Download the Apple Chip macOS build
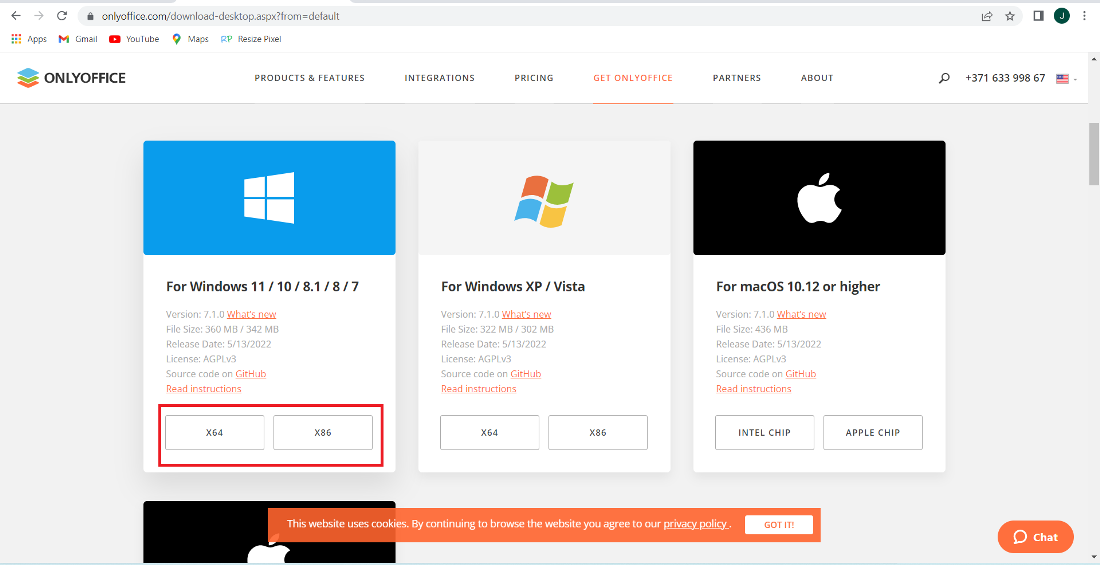Viewport: 1100px width, 565px height. pos(873,432)
